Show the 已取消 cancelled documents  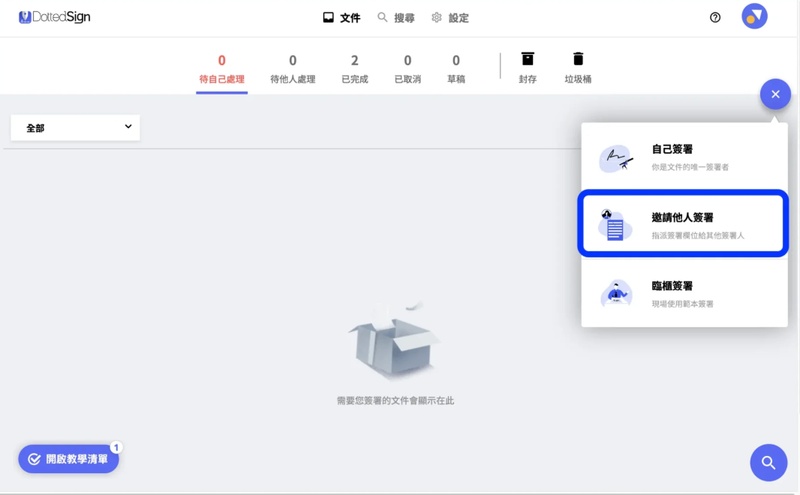click(408, 69)
